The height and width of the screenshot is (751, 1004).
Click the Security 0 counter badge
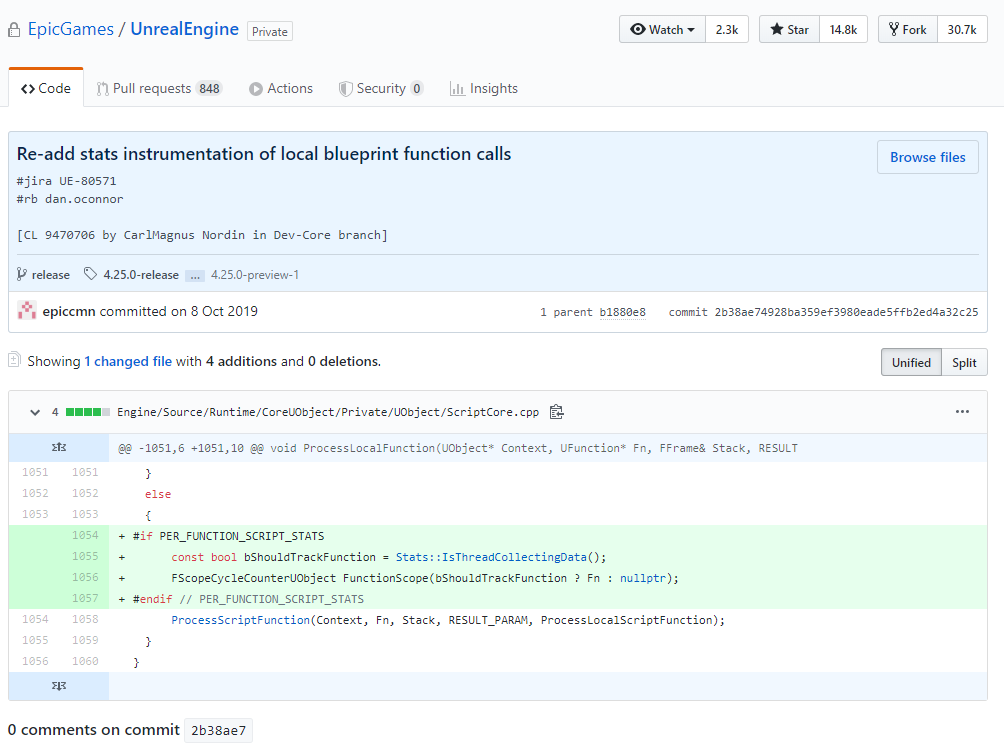tap(416, 88)
